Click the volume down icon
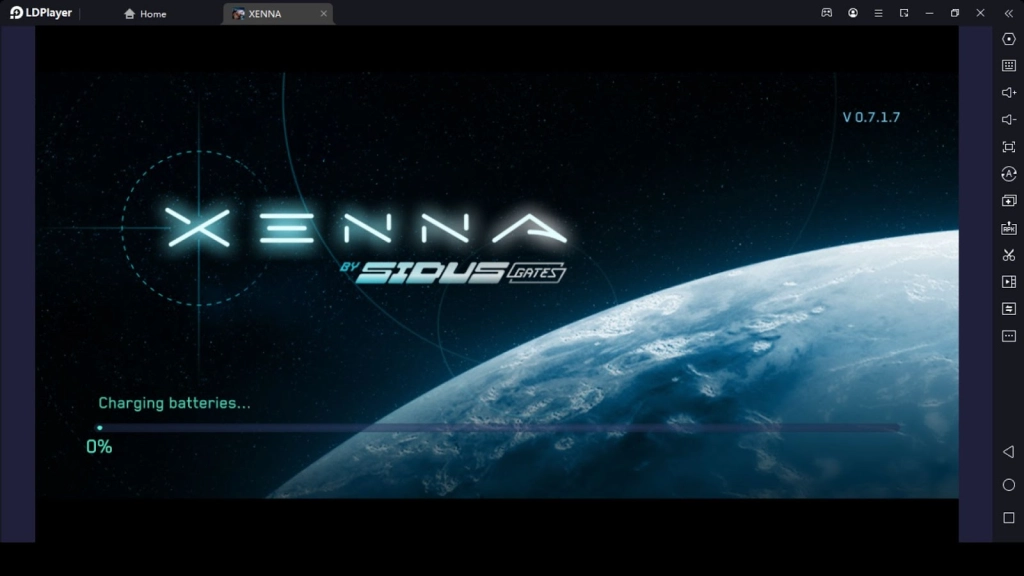 coord(1008,120)
